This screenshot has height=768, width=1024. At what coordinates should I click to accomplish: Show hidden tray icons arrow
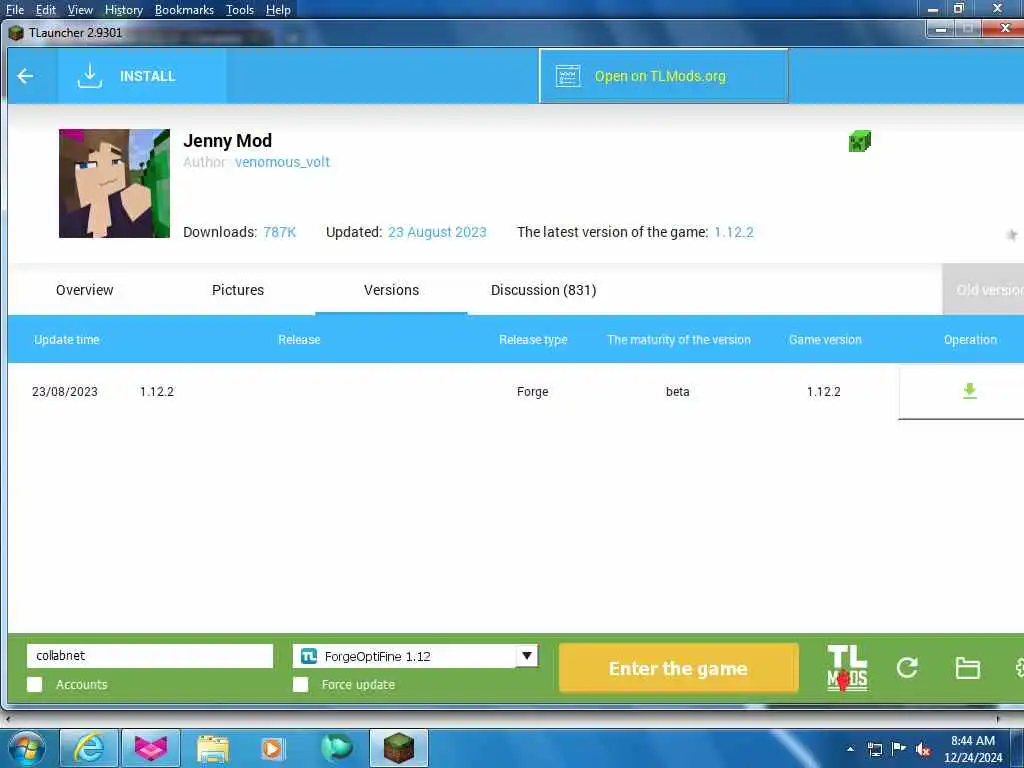(x=850, y=749)
